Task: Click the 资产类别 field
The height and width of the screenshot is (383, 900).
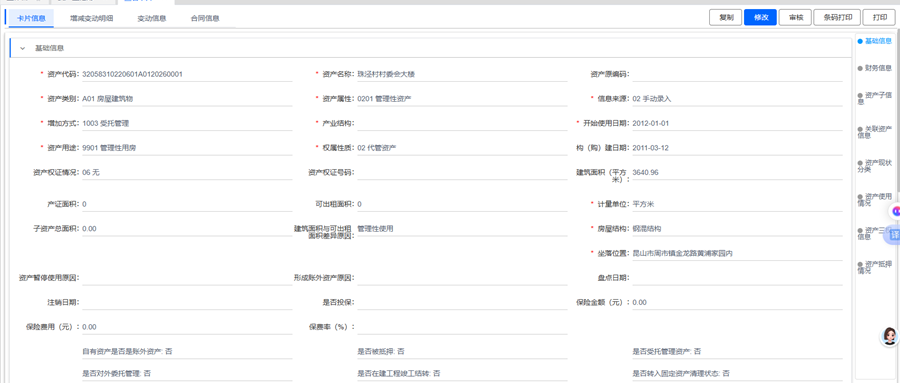Action: pos(187,99)
